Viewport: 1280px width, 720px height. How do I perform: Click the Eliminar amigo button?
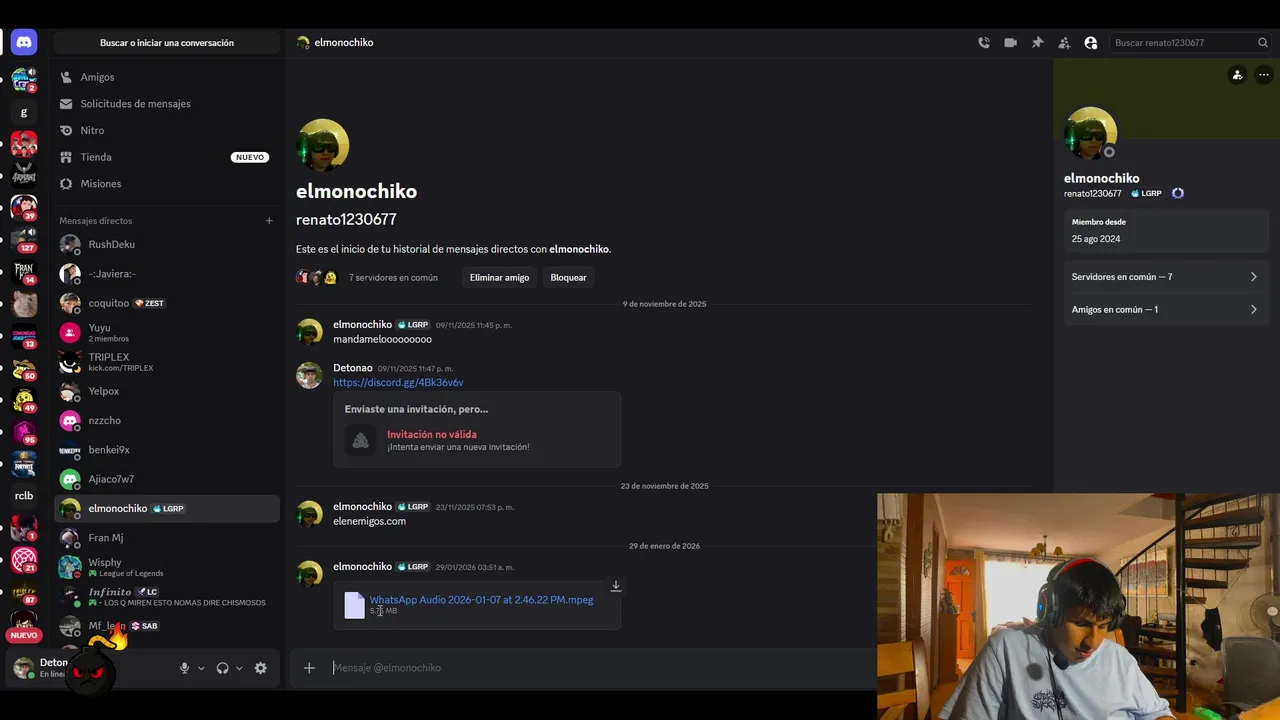(499, 277)
